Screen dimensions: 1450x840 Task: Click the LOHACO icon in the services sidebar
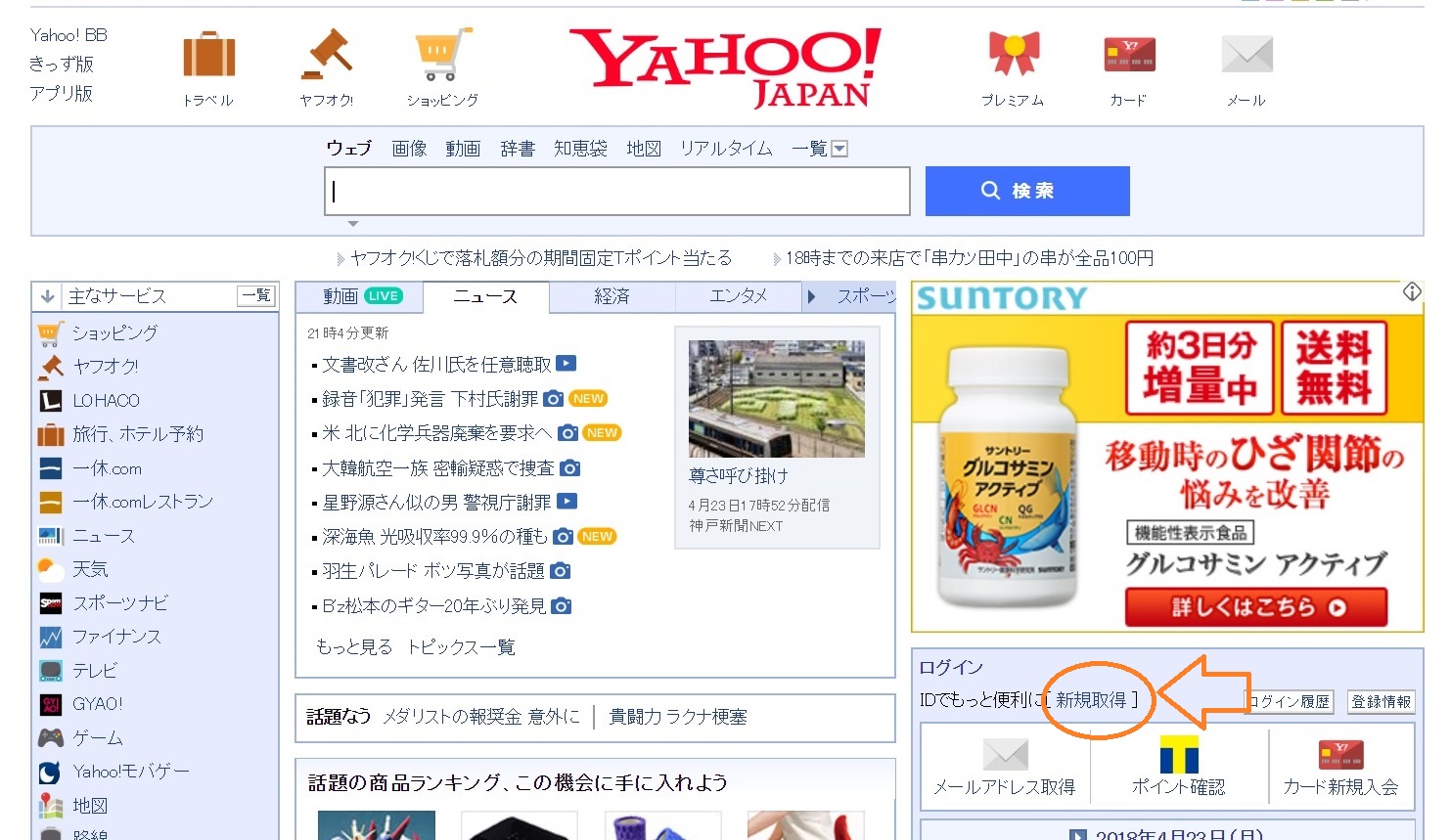pyautogui.click(x=50, y=400)
